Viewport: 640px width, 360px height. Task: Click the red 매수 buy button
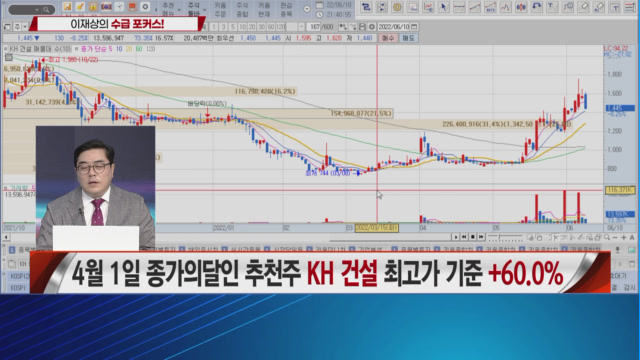pyautogui.click(x=388, y=38)
